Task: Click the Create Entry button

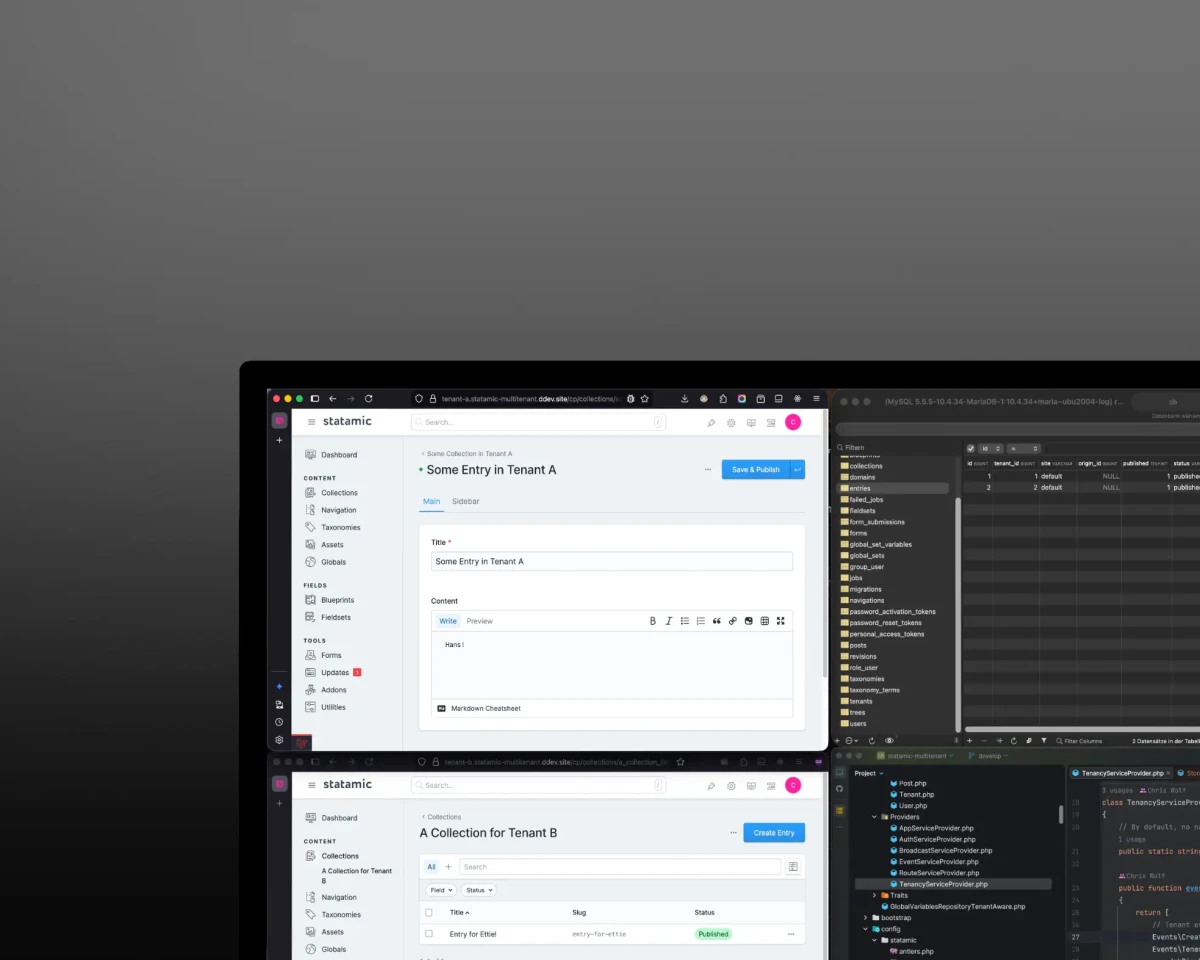Action: click(x=774, y=832)
